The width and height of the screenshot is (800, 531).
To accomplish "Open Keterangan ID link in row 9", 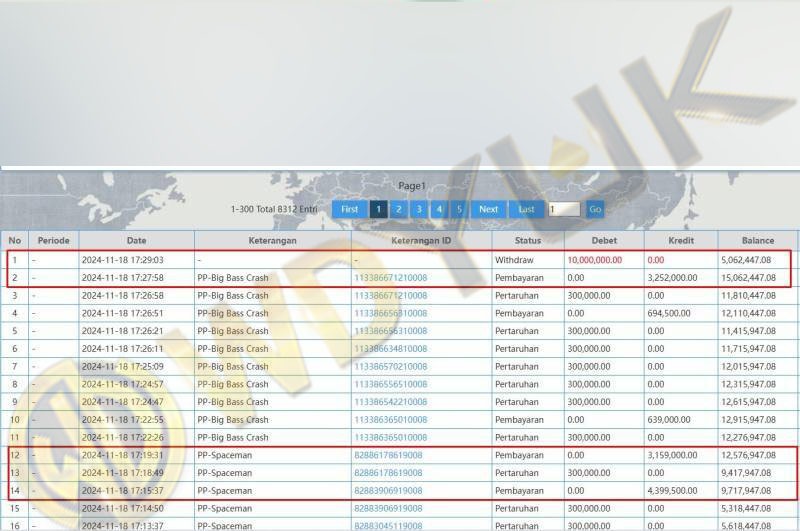I will coord(390,402).
